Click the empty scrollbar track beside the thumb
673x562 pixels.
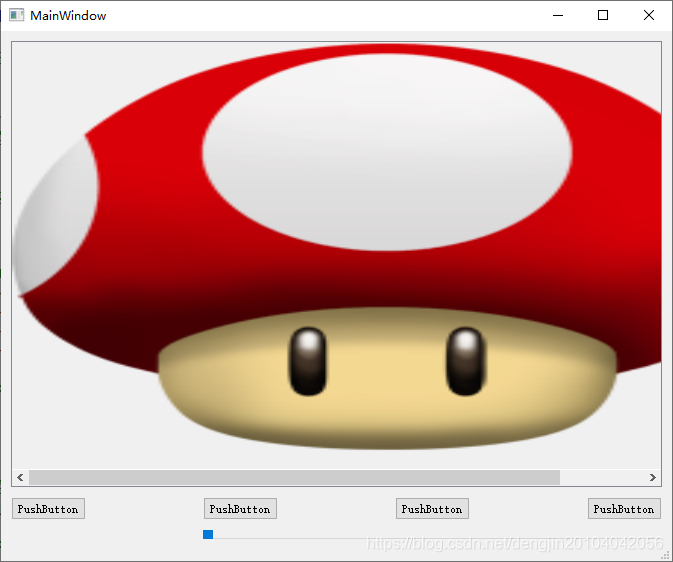click(x=603, y=477)
